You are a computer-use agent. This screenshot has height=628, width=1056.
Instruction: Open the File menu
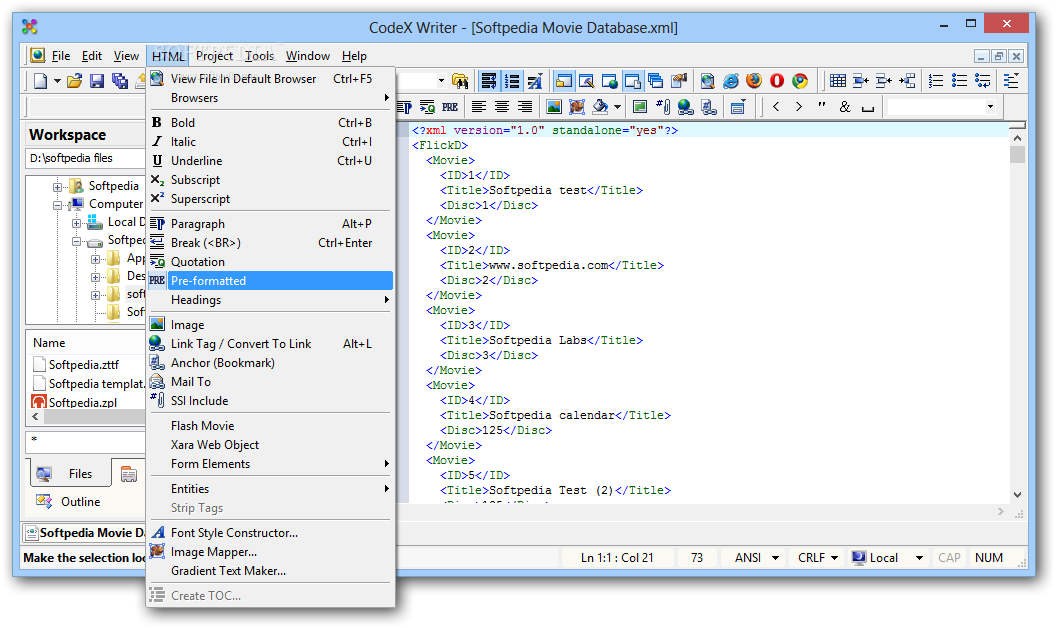(x=61, y=56)
